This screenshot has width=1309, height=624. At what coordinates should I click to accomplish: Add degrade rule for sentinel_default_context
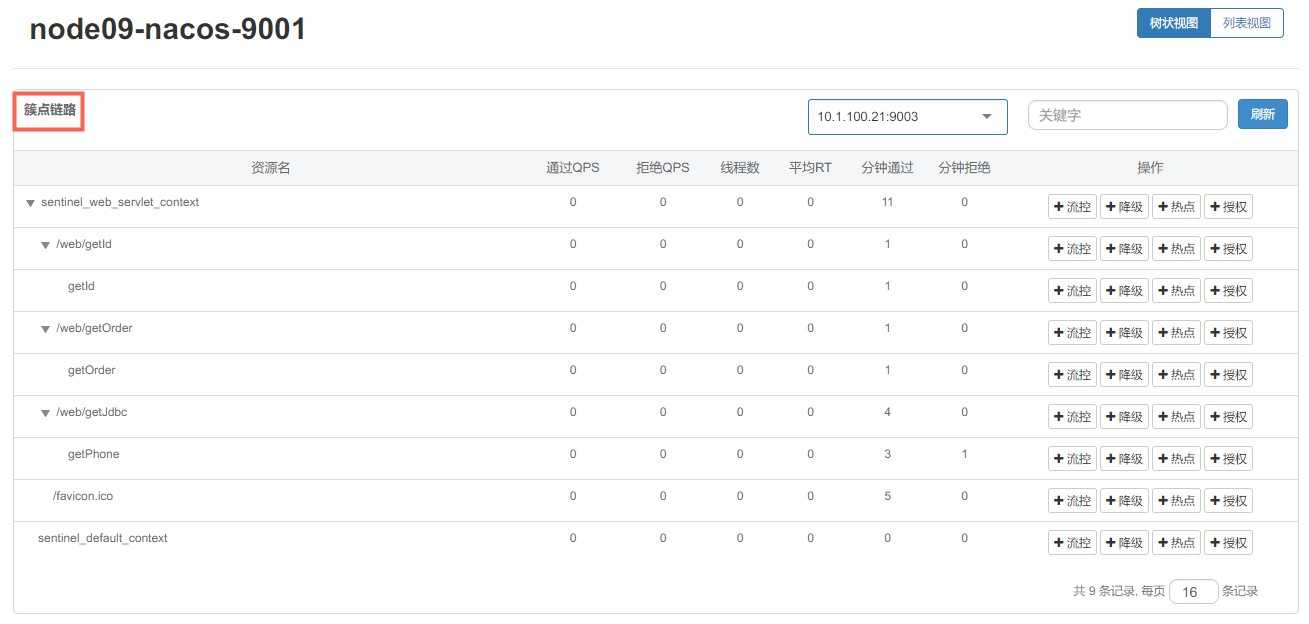tap(1124, 543)
